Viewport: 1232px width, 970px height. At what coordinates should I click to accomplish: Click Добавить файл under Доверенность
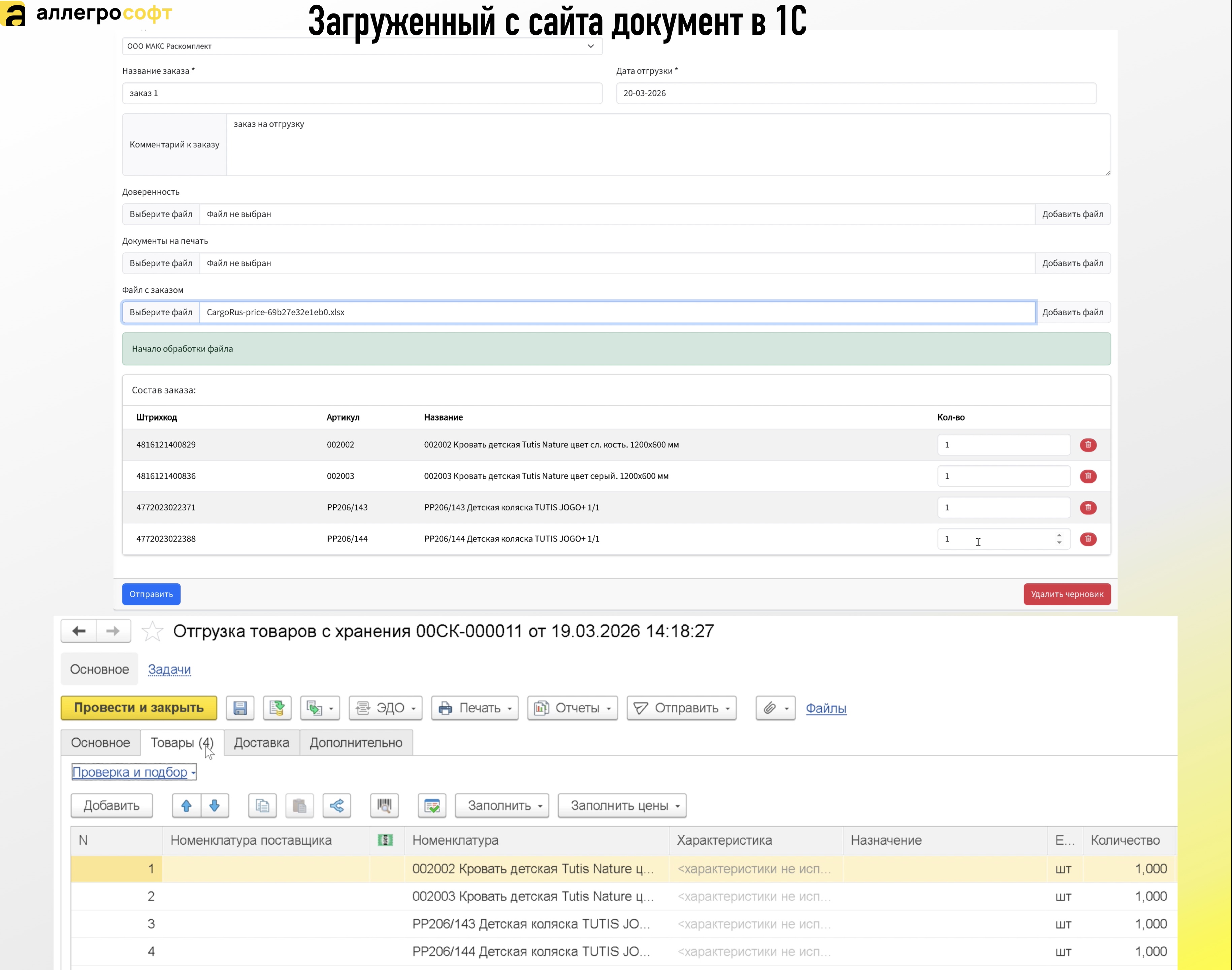(1073, 215)
